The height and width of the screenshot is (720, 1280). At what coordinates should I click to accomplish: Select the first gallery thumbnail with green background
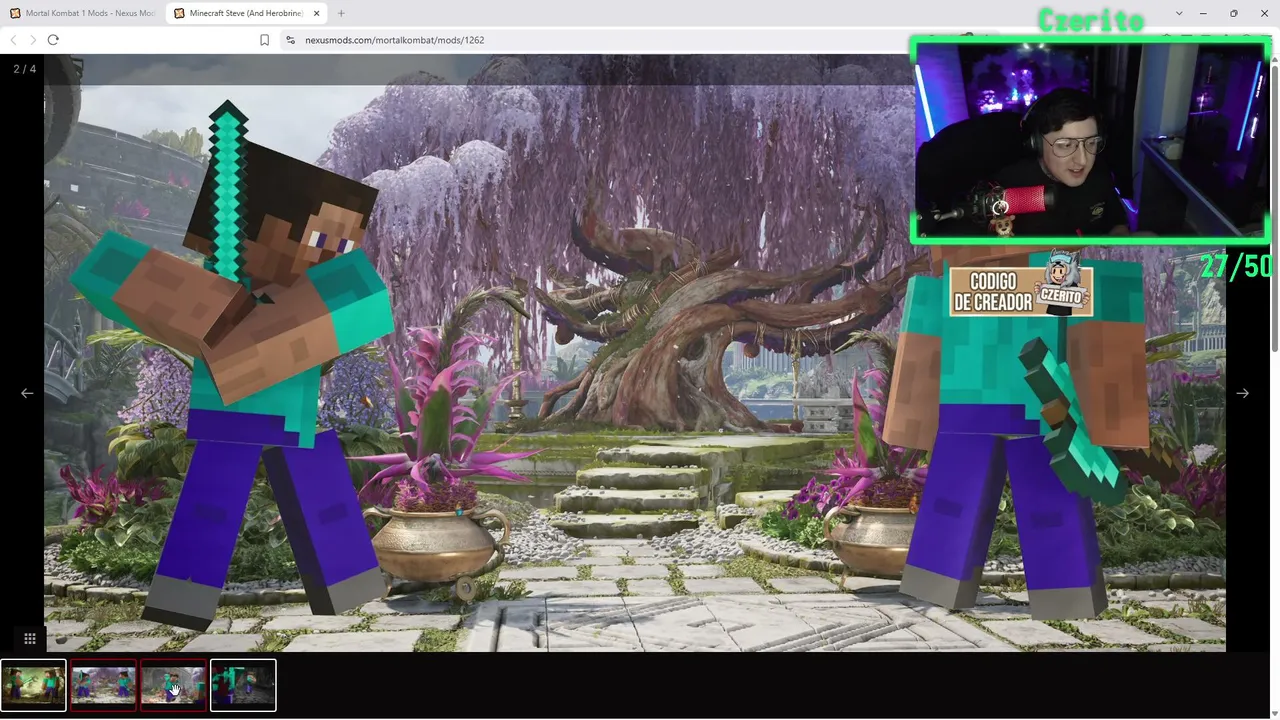(33, 685)
